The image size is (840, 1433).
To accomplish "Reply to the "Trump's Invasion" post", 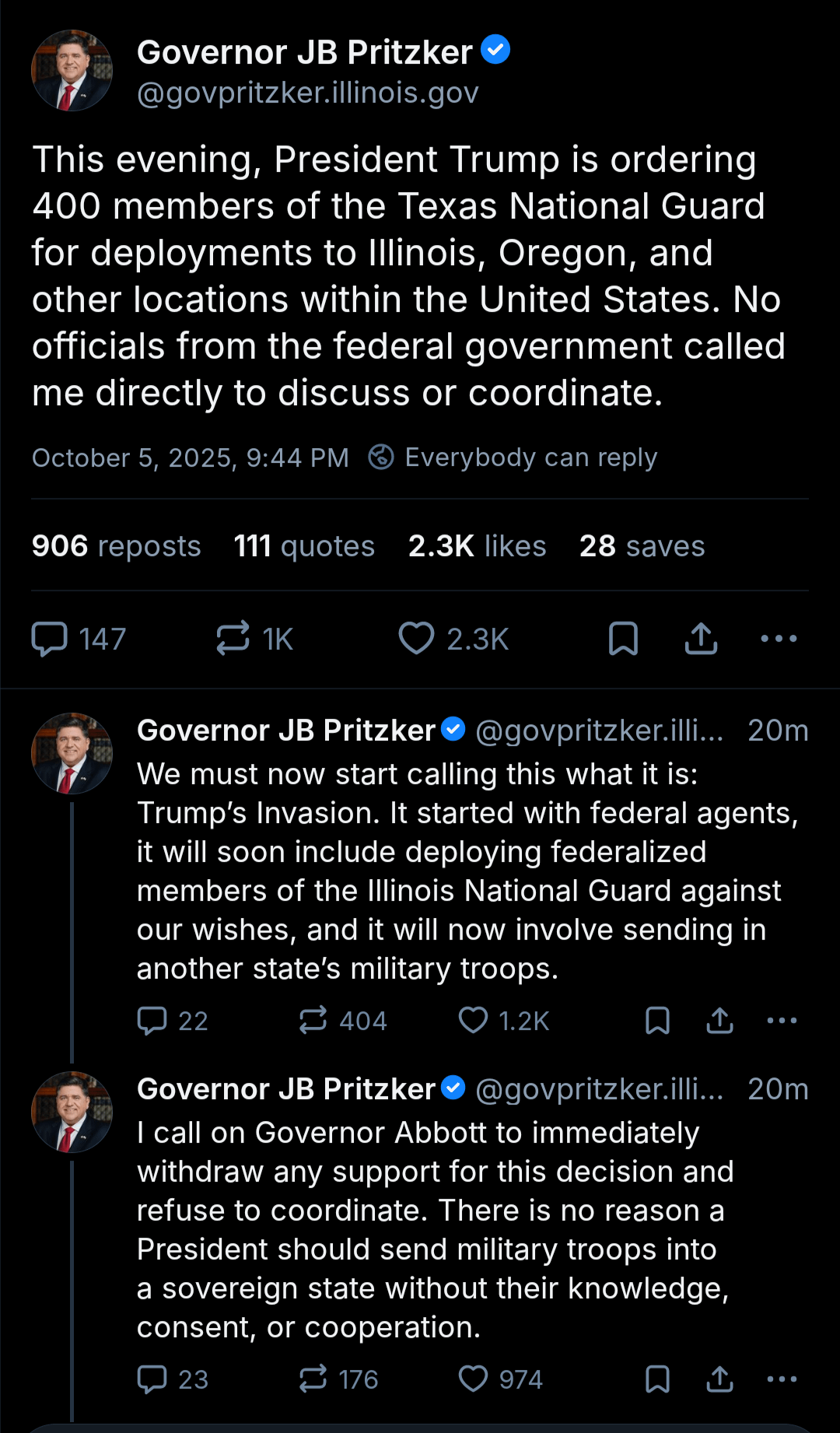I will pos(152,1020).
